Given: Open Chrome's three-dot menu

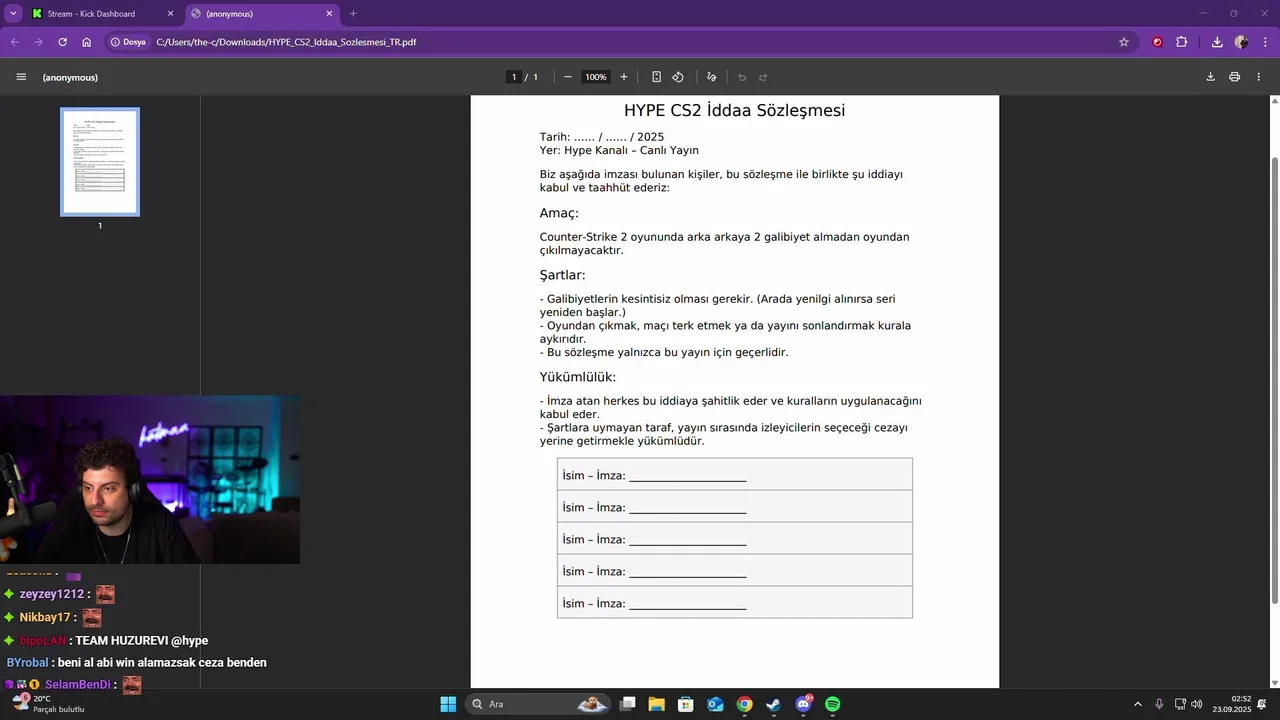Looking at the screenshot, I should (x=1265, y=42).
